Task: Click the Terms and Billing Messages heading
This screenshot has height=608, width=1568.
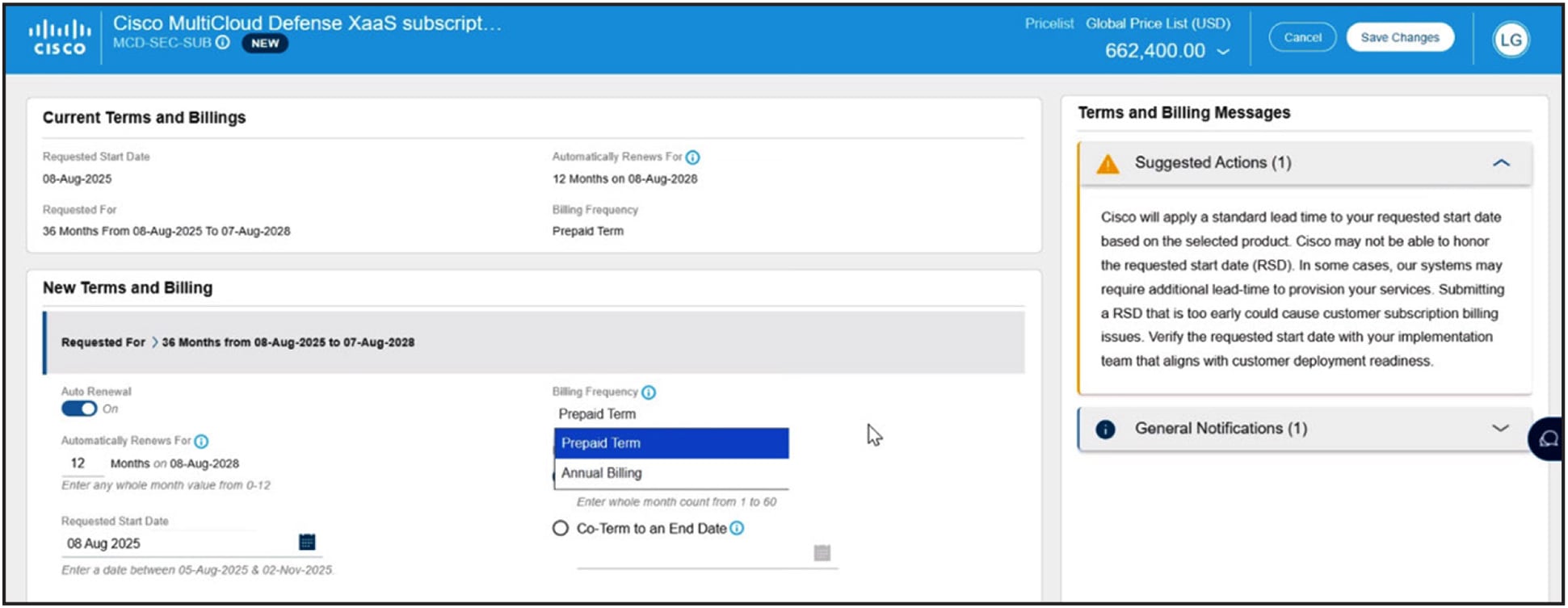Action: [1184, 113]
